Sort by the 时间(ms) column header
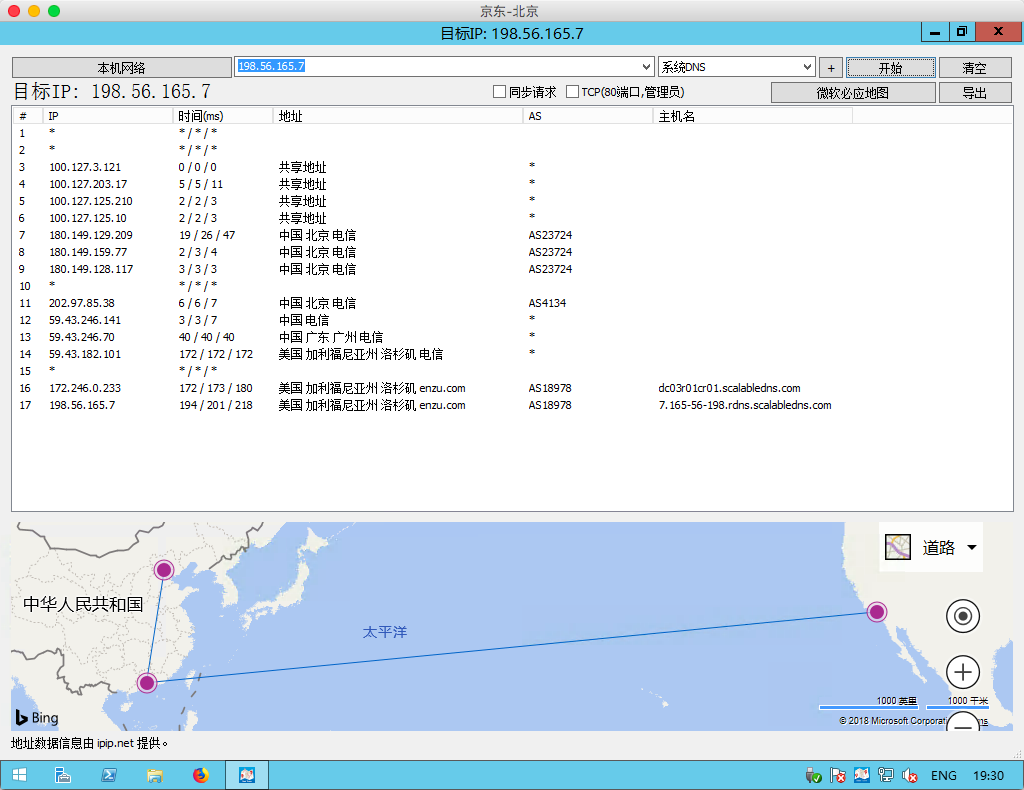This screenshot has width=1024, height=790. [x=223, y=116]
